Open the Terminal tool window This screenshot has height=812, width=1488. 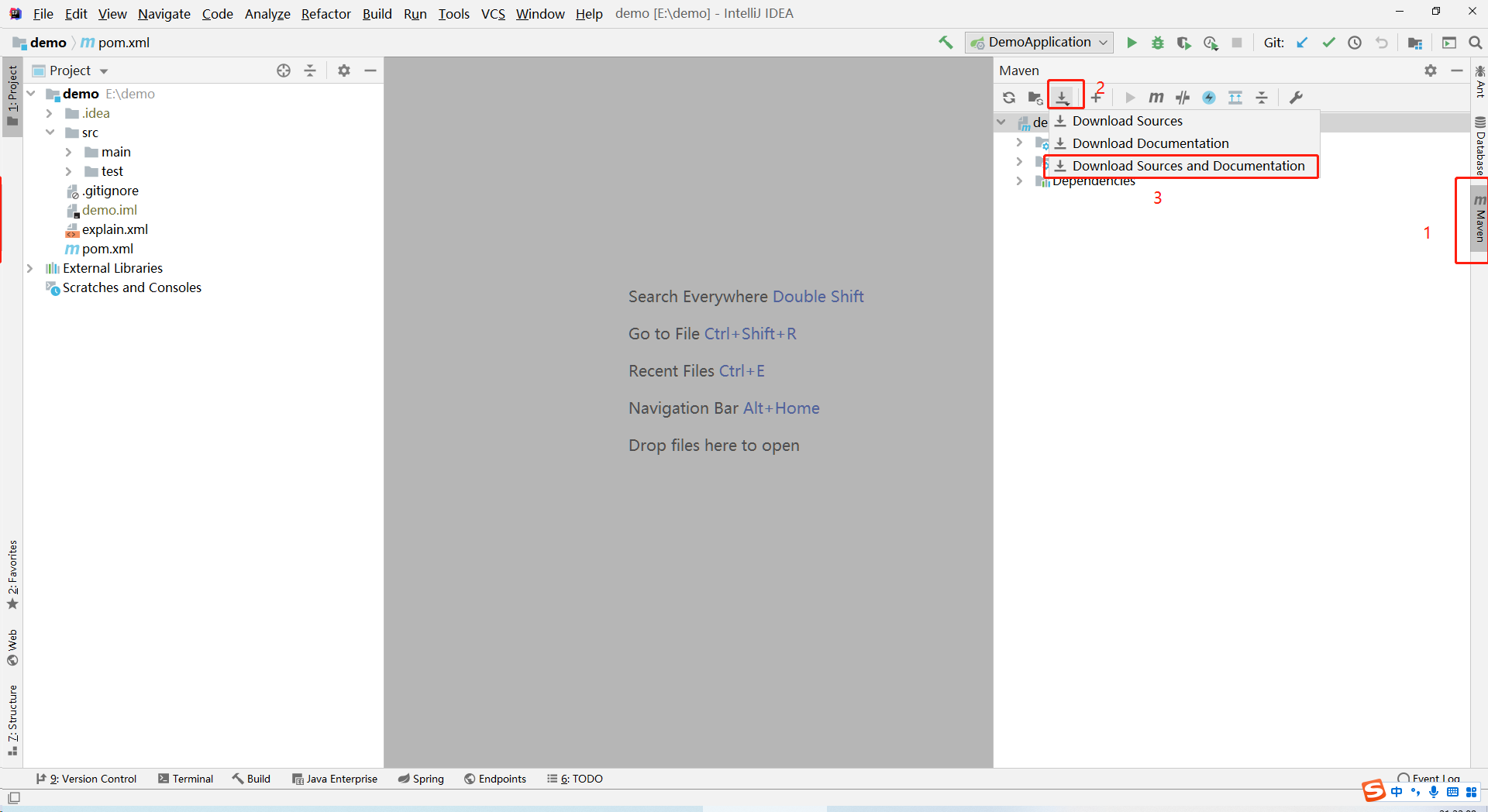pyautogui.click(x=185, y=779)
